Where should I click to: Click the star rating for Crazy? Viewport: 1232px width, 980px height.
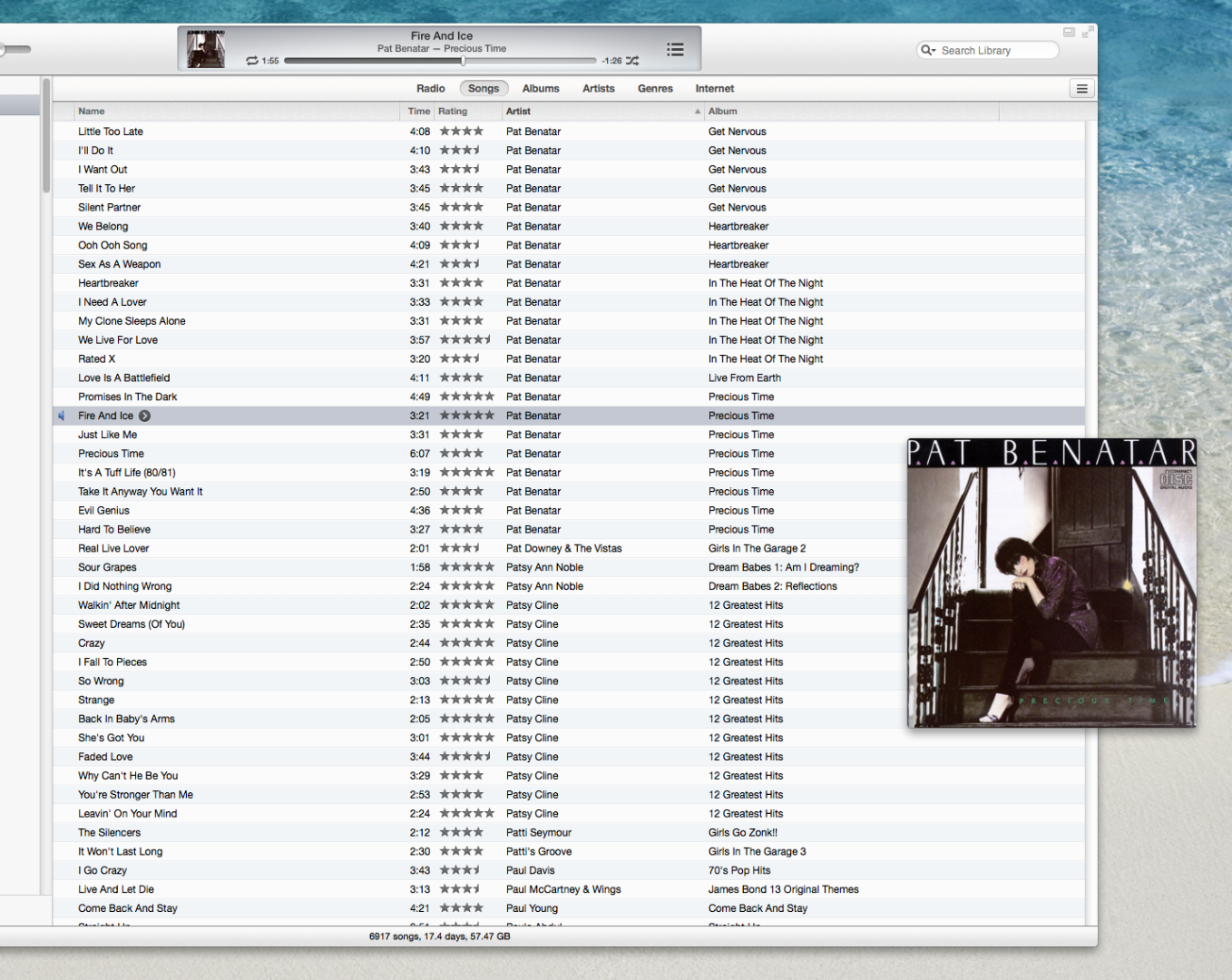click(x=467, y=642)
